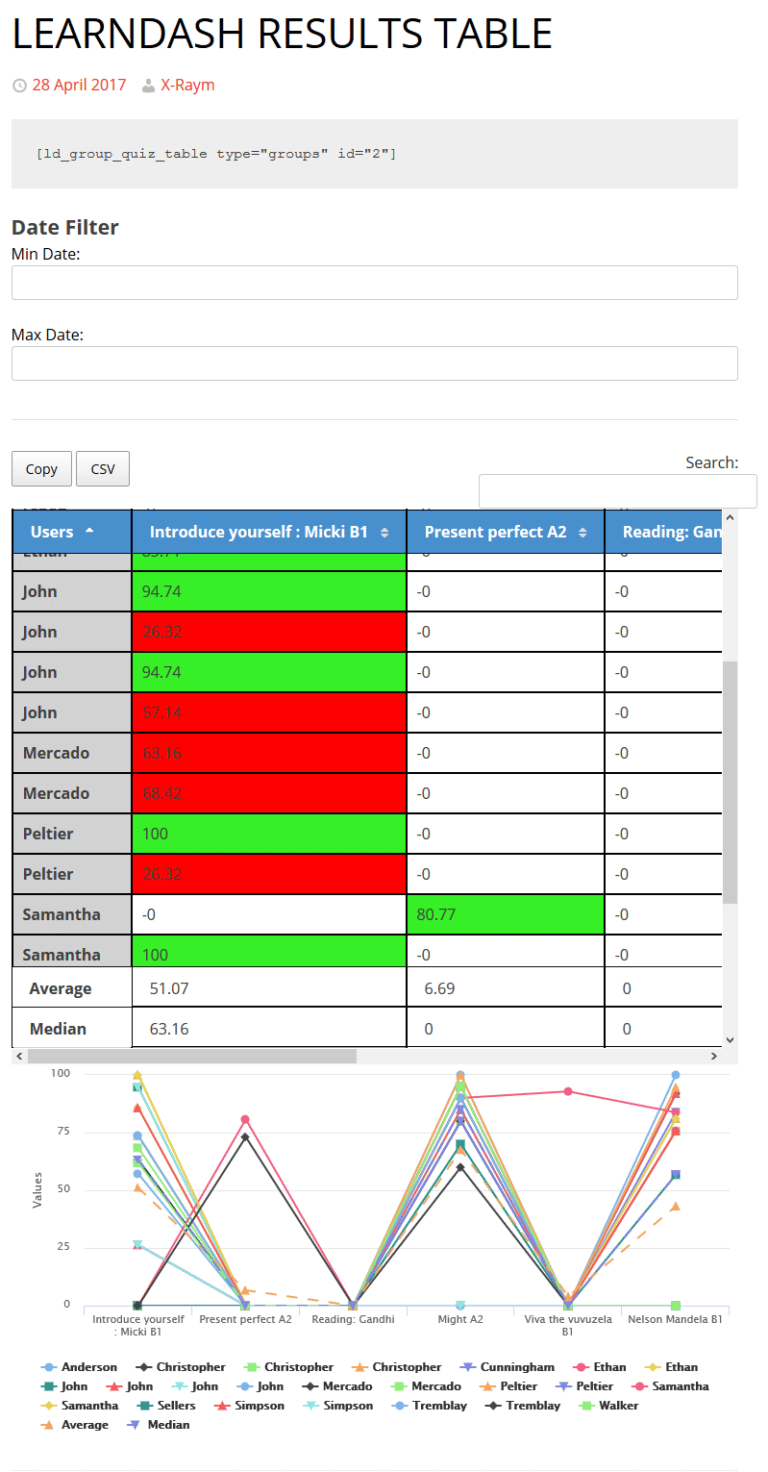Click the table's scroll-down arrow

tap(729, 1039)
